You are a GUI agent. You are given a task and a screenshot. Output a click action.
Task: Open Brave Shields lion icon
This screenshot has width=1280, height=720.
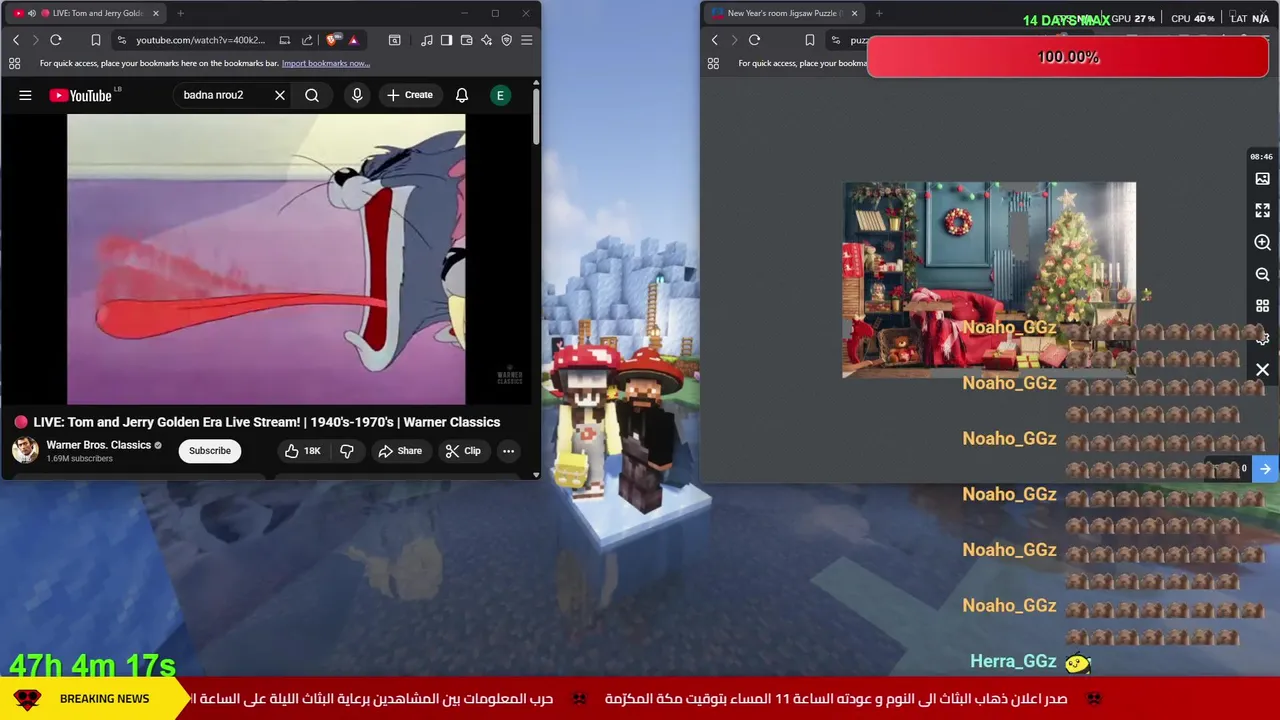[333, 40]
